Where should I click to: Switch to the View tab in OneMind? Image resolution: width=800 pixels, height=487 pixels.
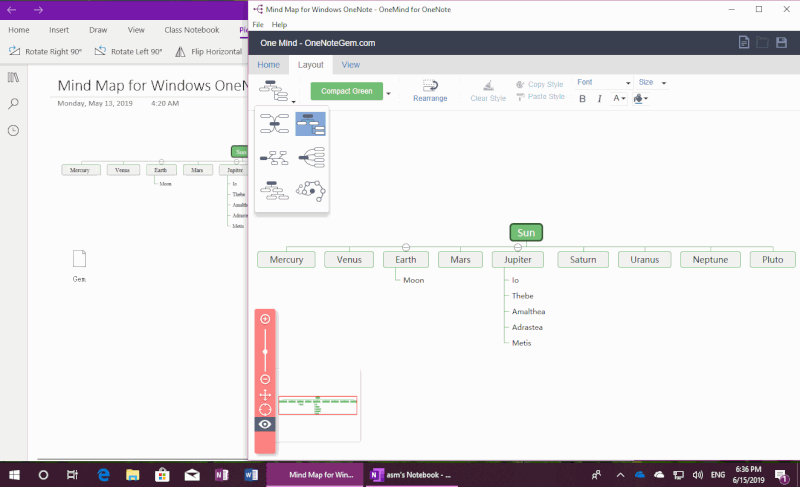[x=351, y=65]
